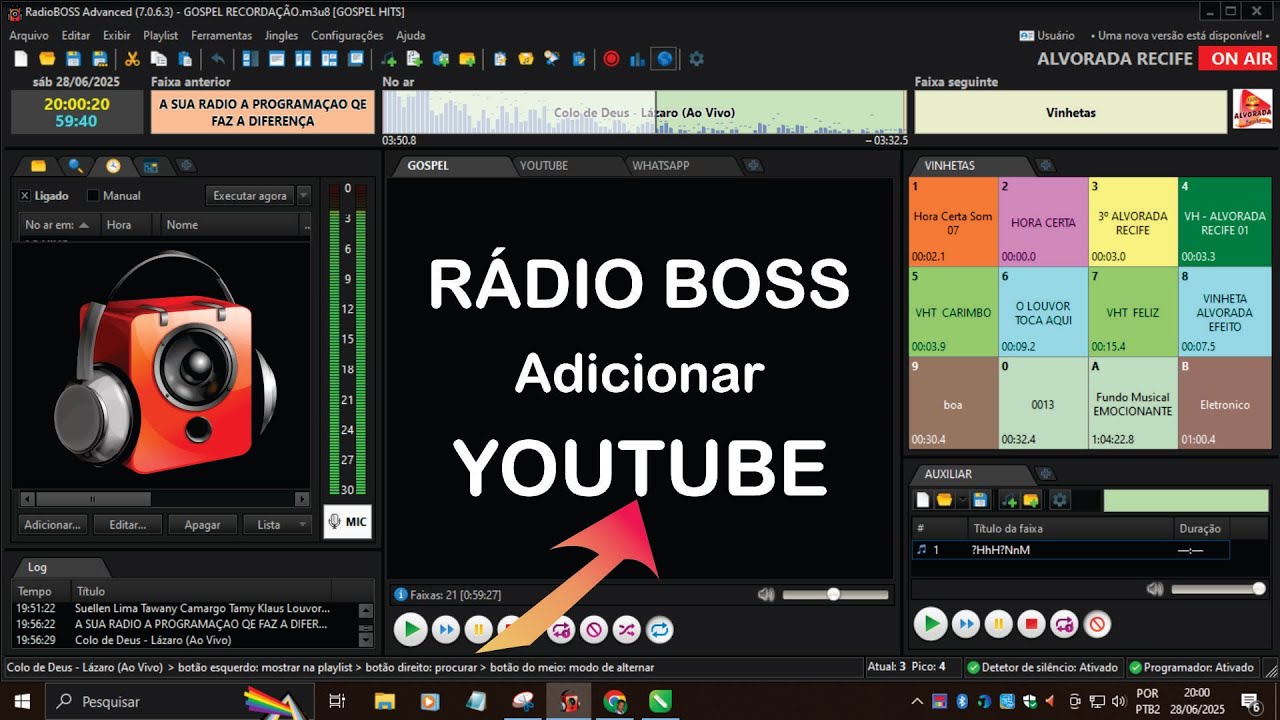This screenshot has width=1280, height=720.
Task: Save AUXILIAR playlist disk icon
Action: [x=981, y=500]
